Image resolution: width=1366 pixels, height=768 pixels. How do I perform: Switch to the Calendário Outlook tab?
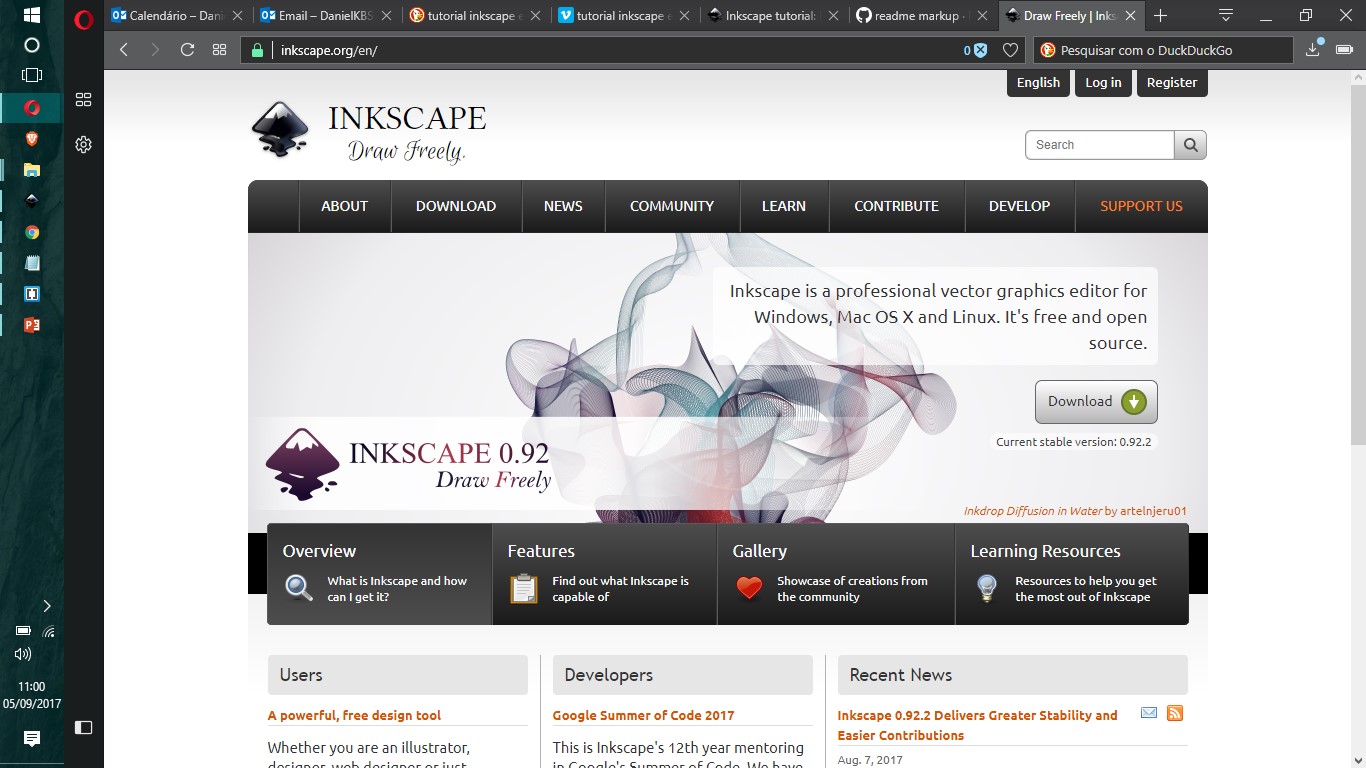pos(177,16)
